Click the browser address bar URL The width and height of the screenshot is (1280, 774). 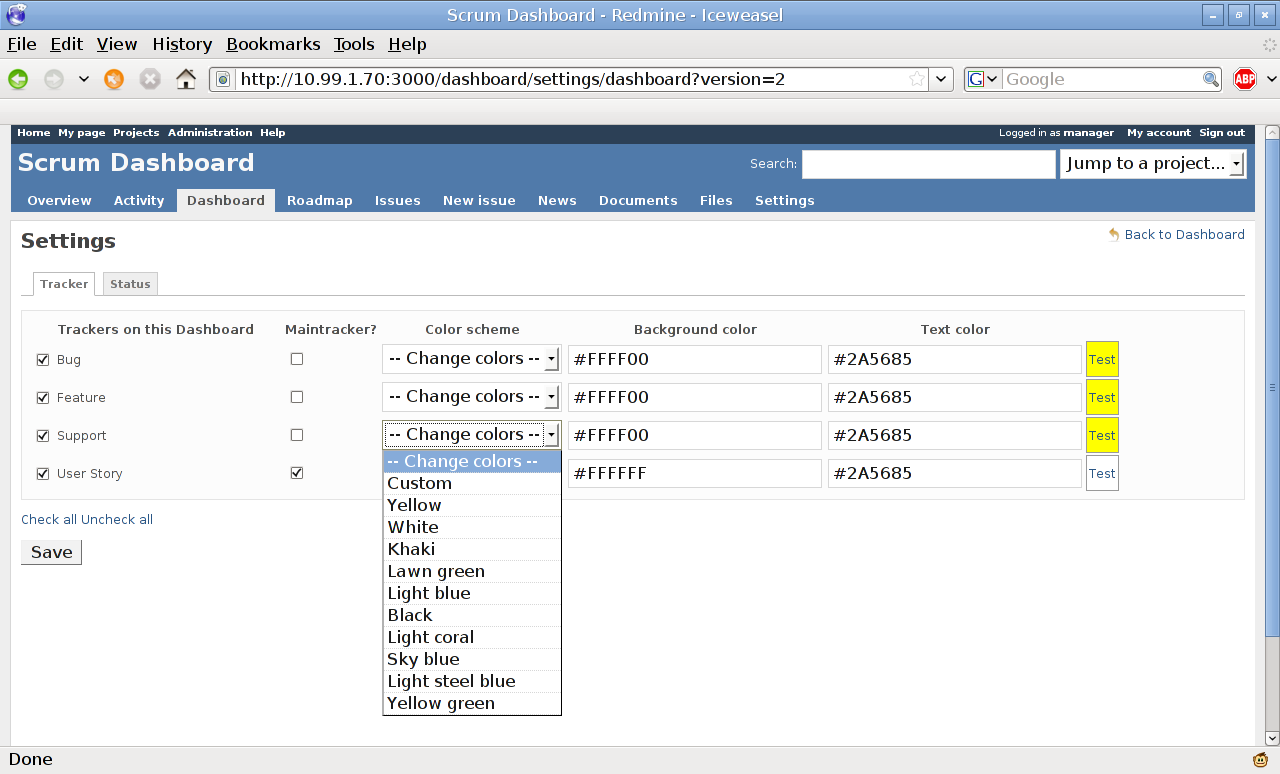[570, 79]
